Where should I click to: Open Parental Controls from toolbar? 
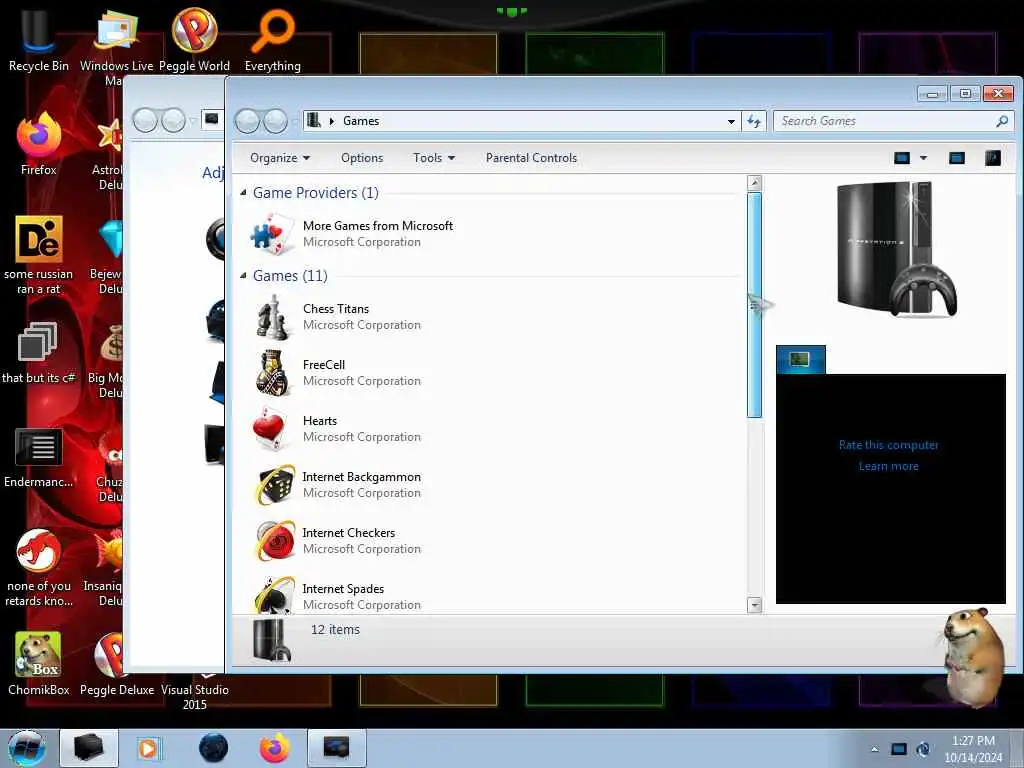click(532, 158)
